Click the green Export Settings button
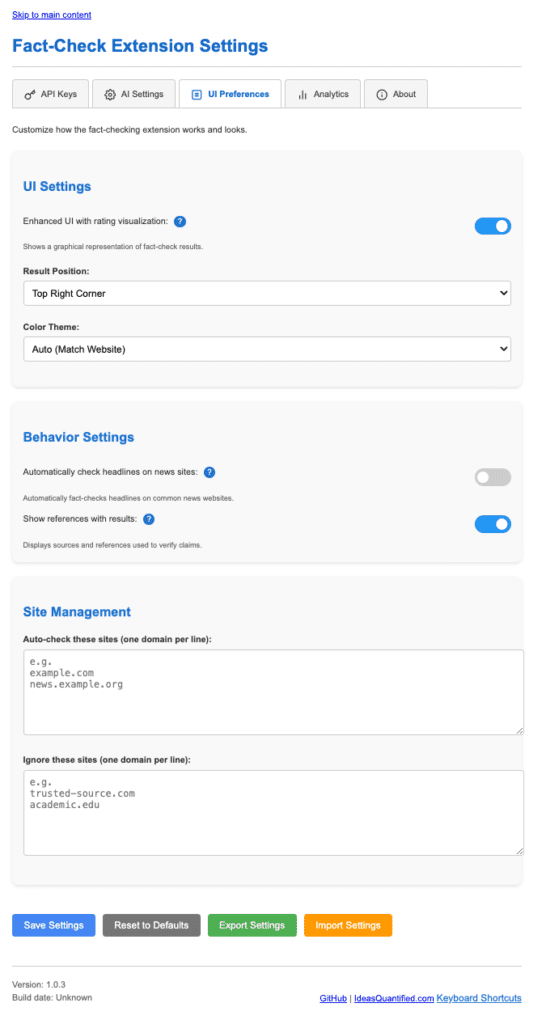 pyautogui.click(x=252, y=925)
